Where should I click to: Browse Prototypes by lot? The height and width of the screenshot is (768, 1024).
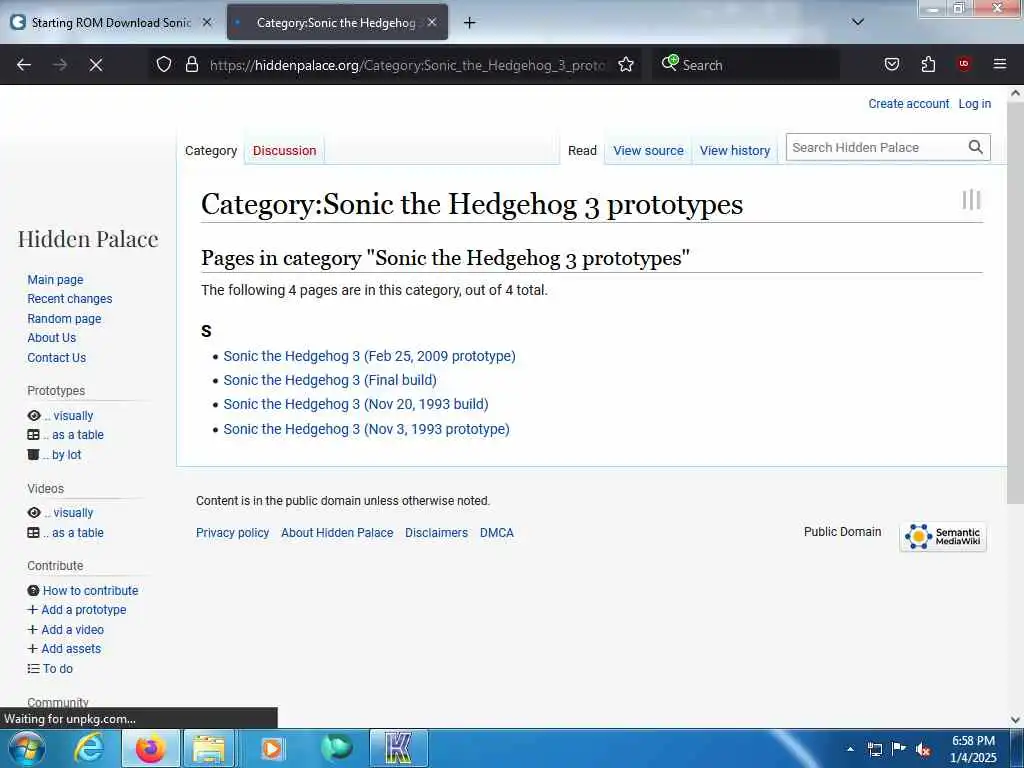[x=62, y=455]
